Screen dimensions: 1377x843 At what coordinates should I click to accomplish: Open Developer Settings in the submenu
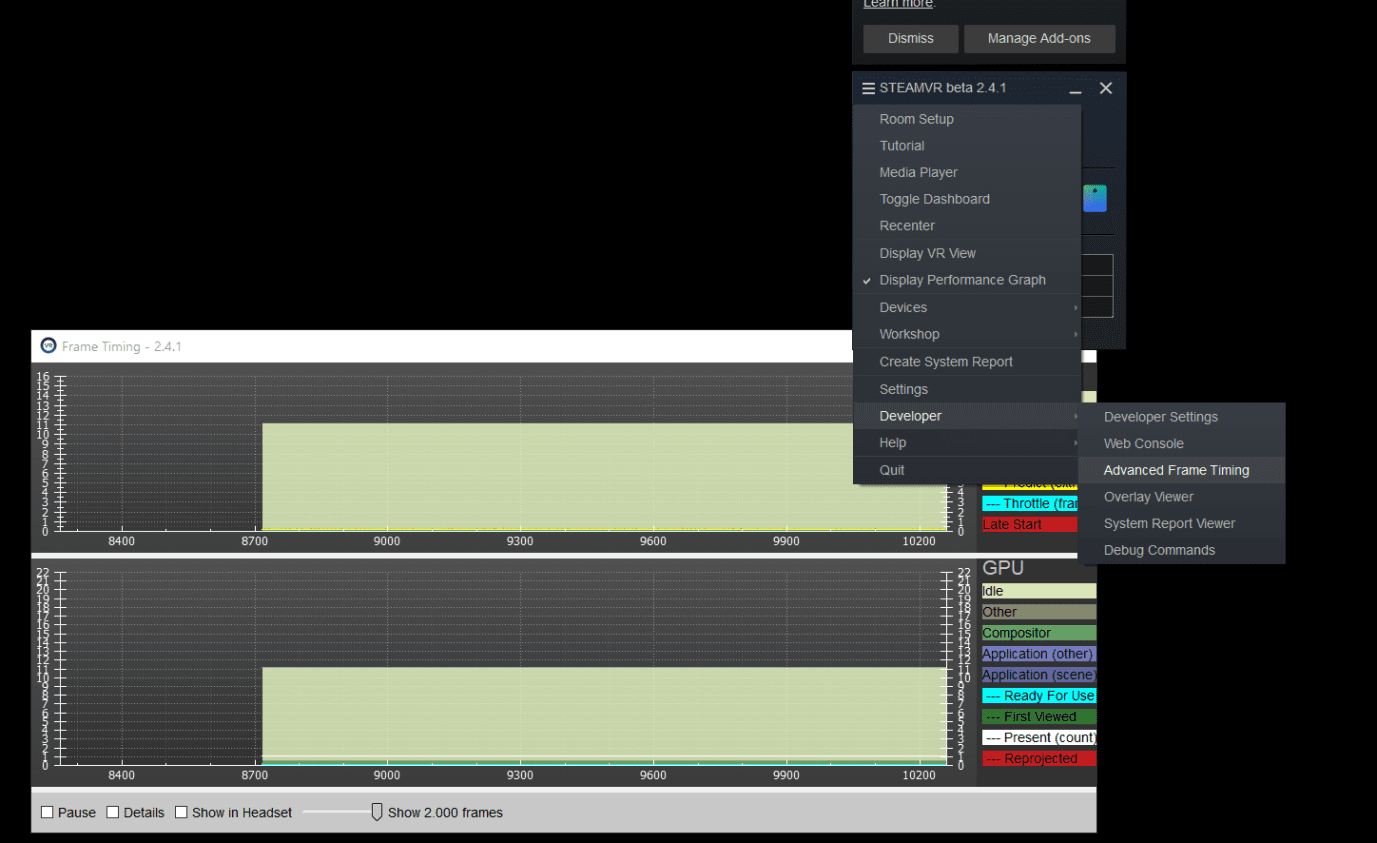[x=1181, y=417]
